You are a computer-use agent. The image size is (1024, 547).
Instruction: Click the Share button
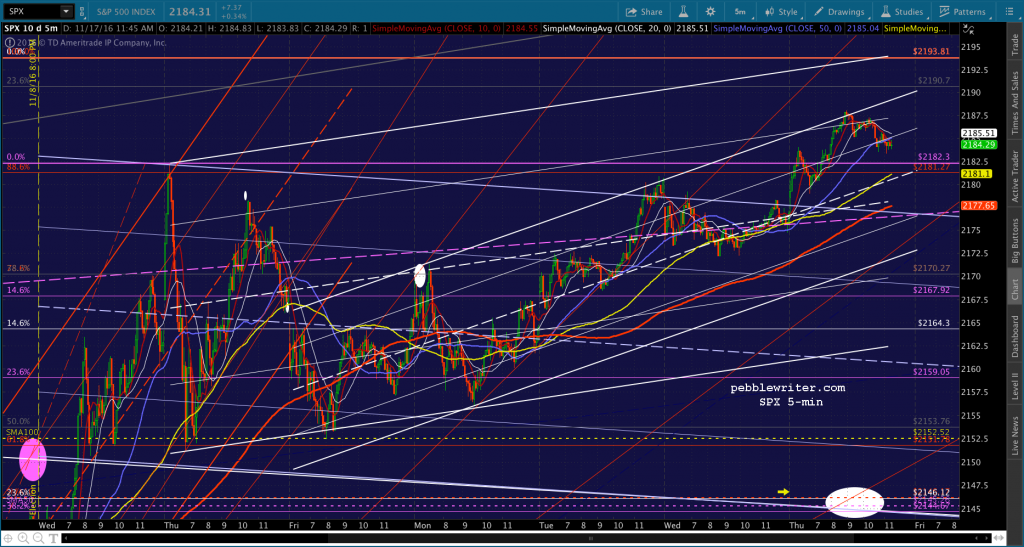pos(644,12)
